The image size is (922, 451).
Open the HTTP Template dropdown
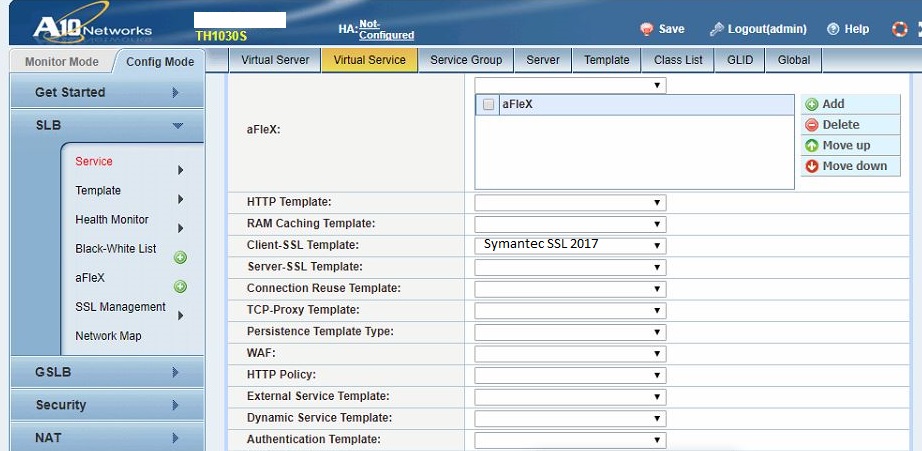pos(570,202)
